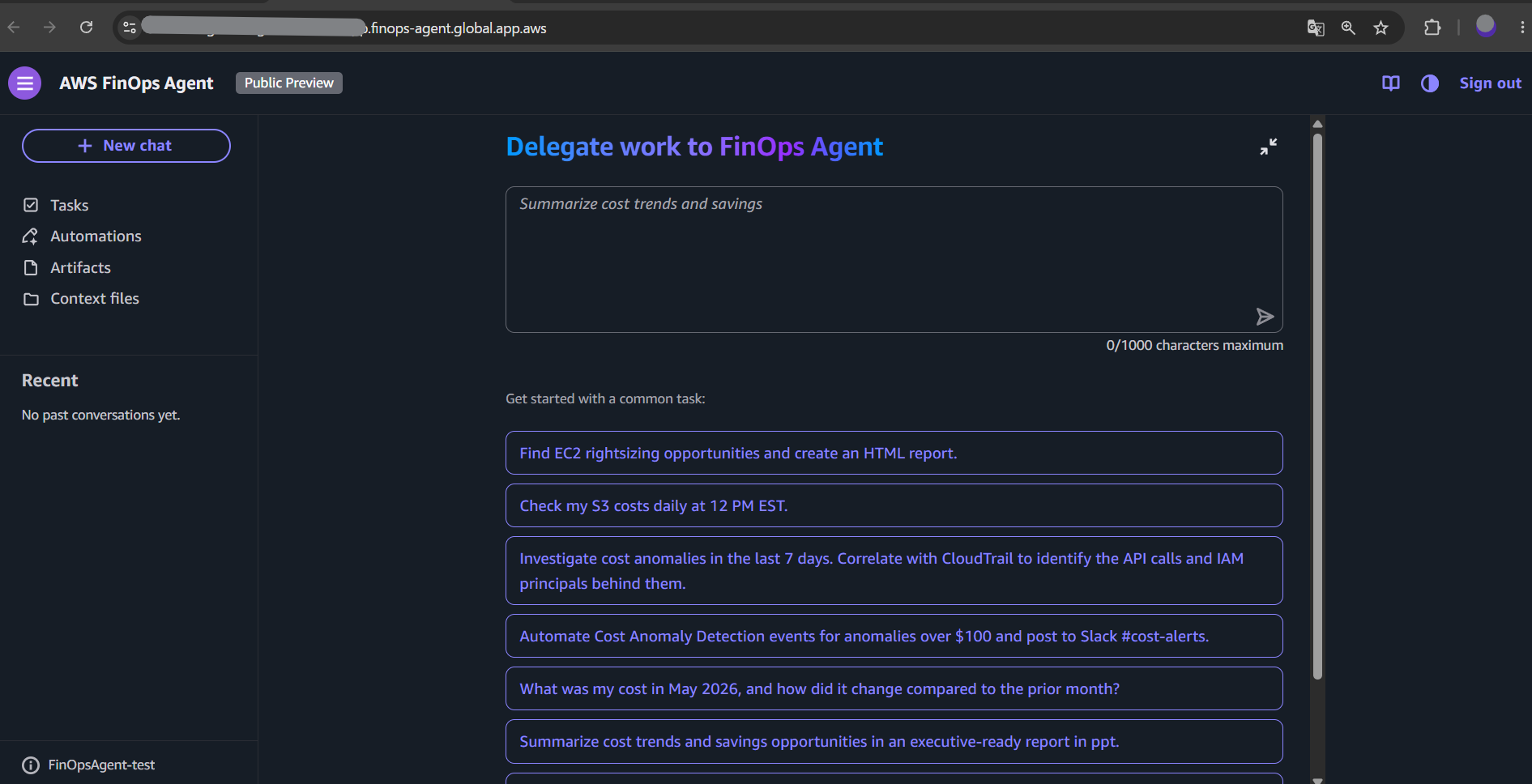The width and height of the screenshot is (1532, 784).
Task: Click the Recent section heading
Action: click(50, 381)
